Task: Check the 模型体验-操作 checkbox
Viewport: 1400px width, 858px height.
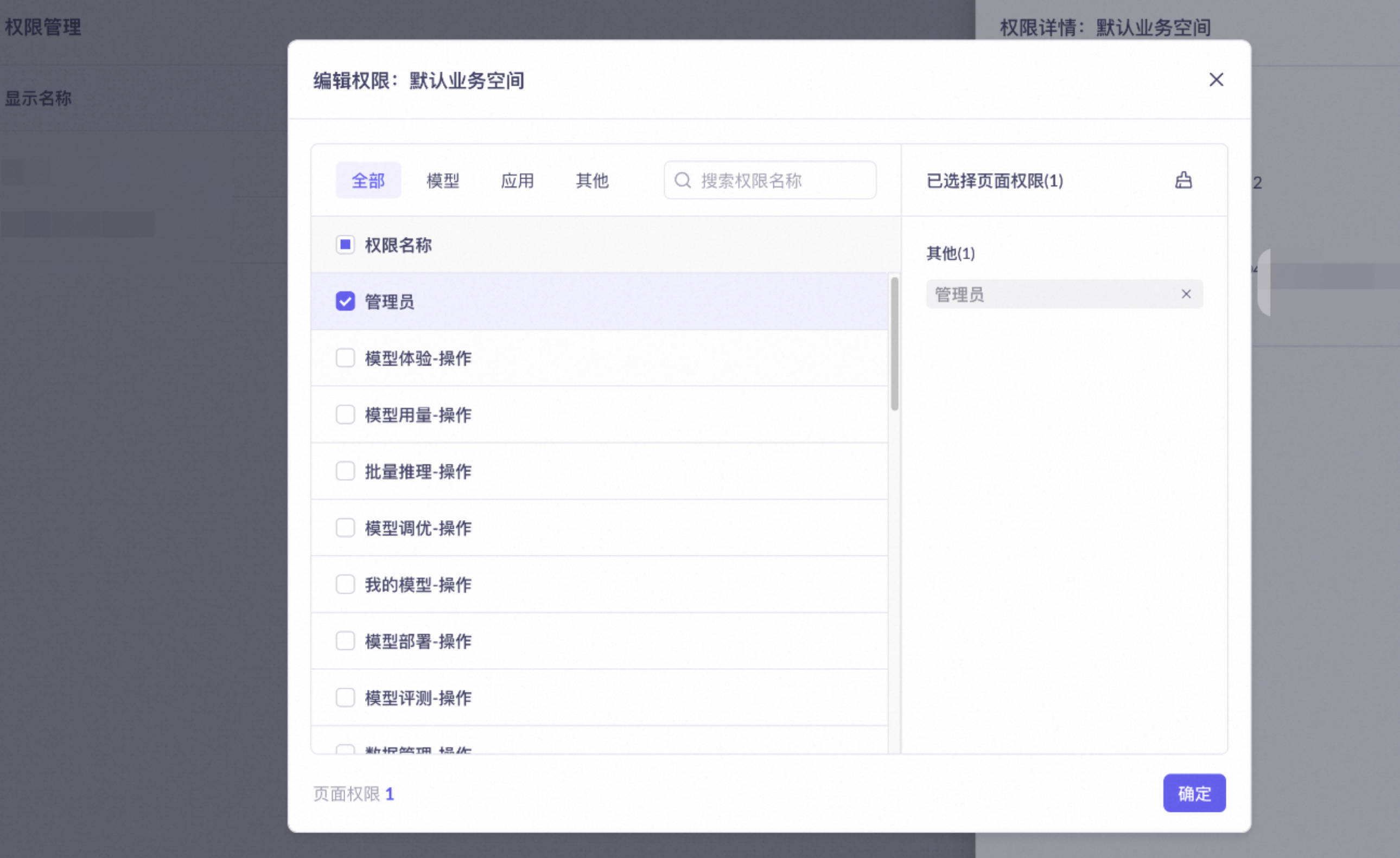Action: [x=345, y=358]
